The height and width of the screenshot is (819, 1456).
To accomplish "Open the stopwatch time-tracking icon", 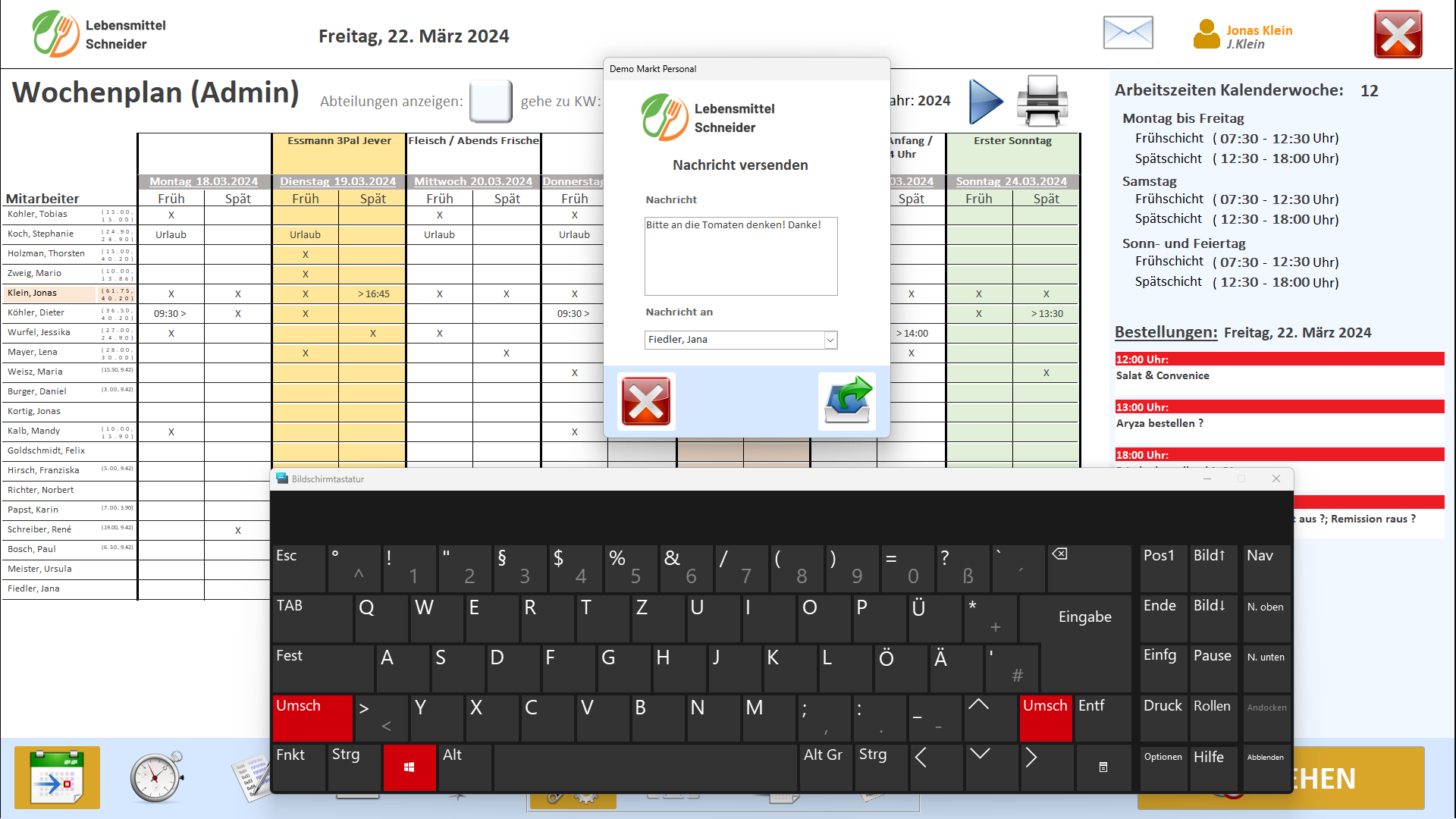I will pos(157,777).
